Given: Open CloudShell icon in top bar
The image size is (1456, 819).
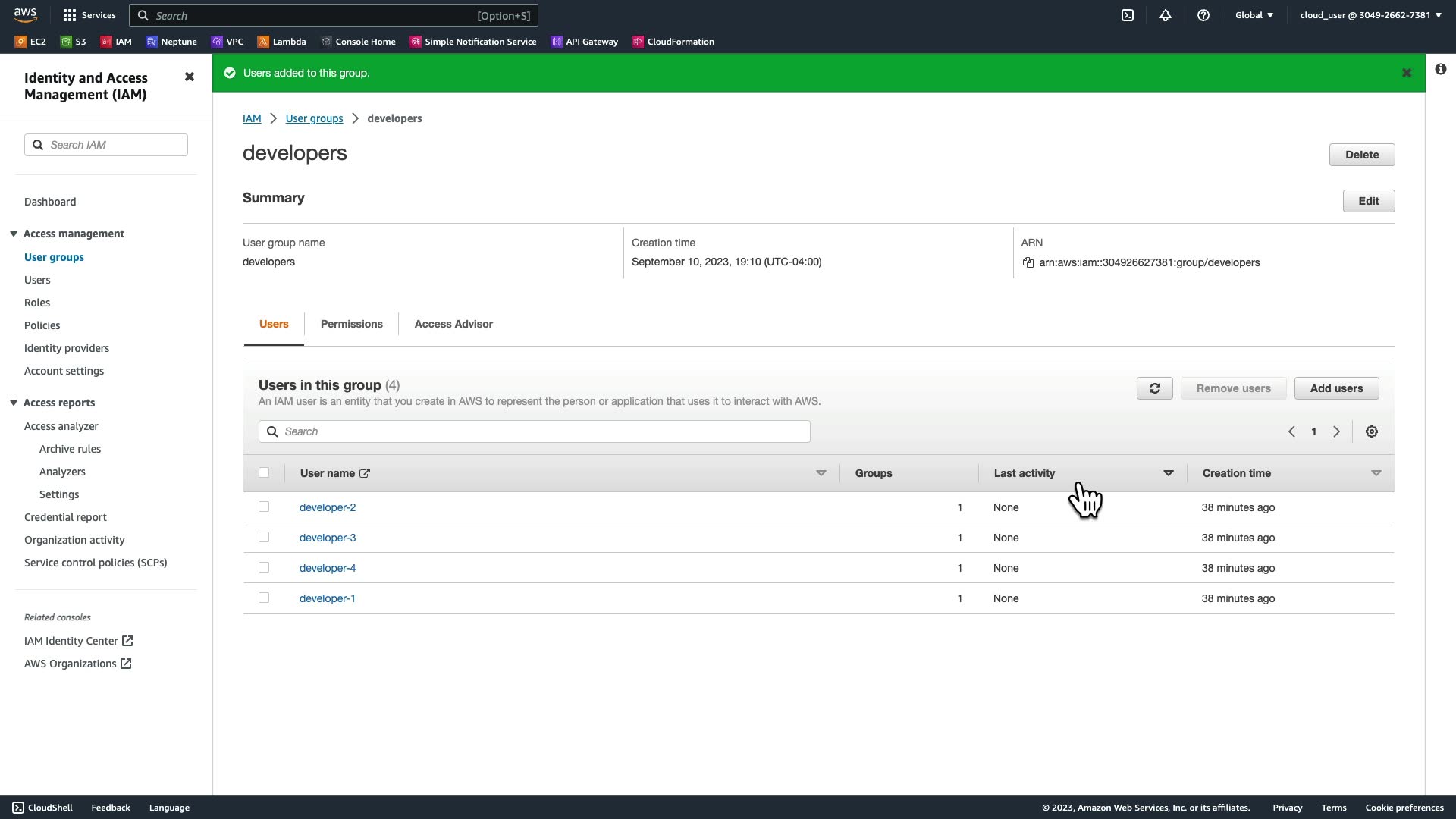Looking at the screenshot, I should click(x=1128, y=15).
